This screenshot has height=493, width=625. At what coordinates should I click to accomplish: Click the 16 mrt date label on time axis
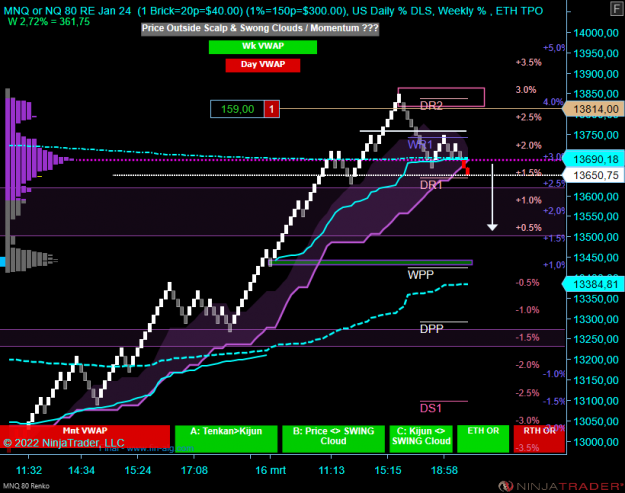(x=270, y=470)
